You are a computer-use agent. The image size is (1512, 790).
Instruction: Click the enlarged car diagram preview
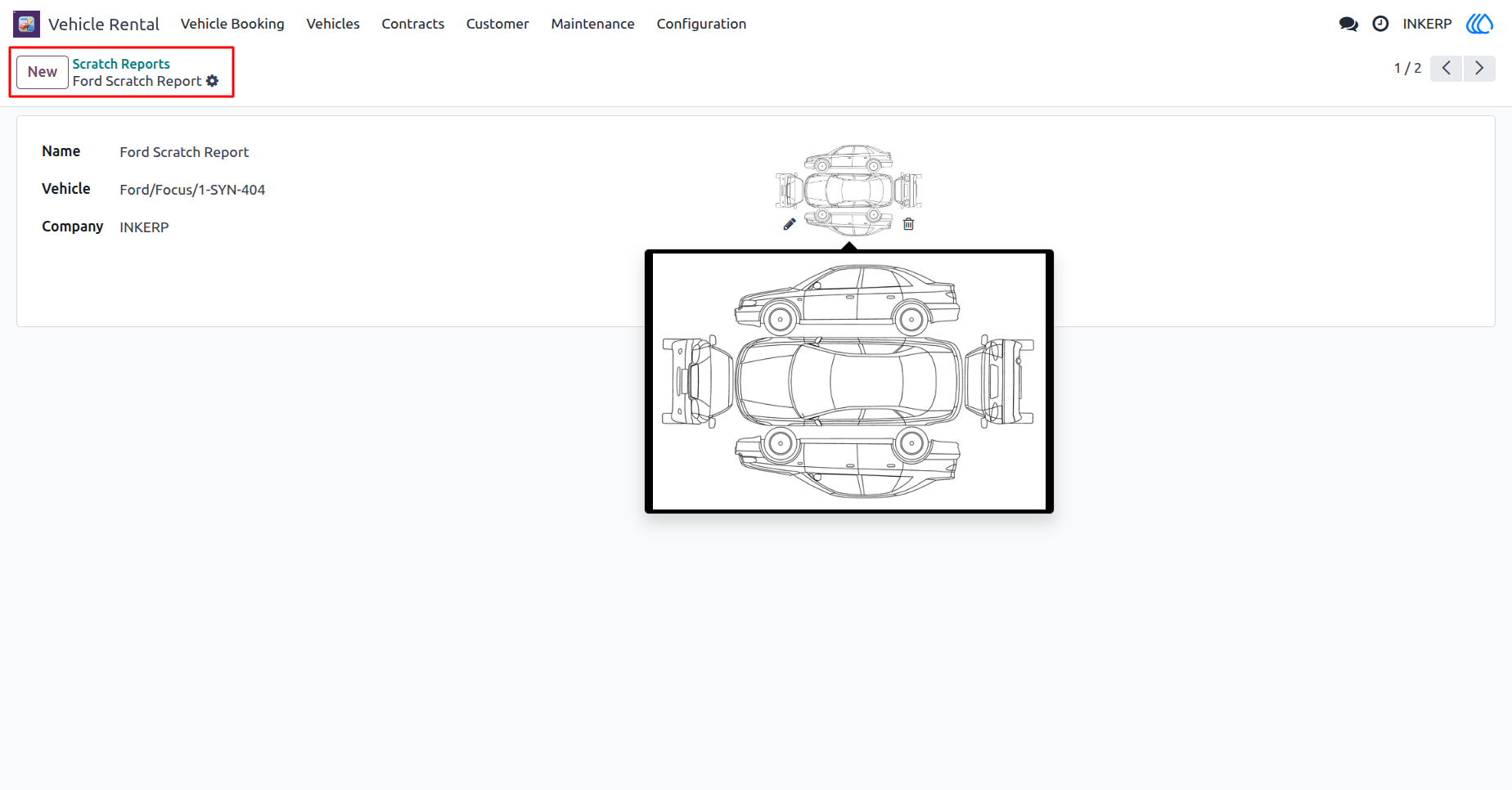click(x=849, y=381)
